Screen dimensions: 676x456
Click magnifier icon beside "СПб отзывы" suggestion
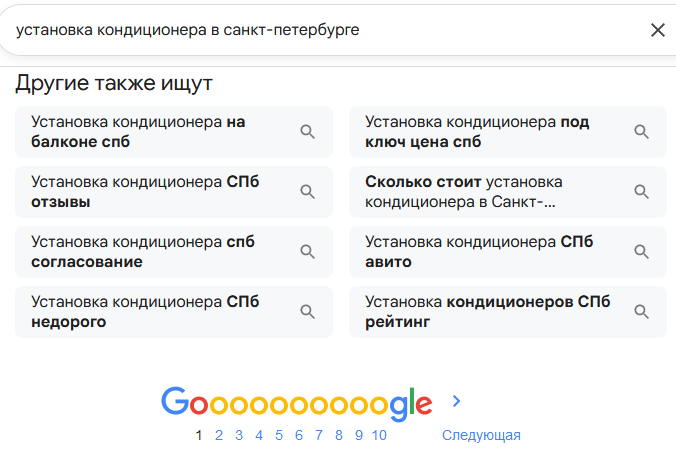(x=308, y=192)
